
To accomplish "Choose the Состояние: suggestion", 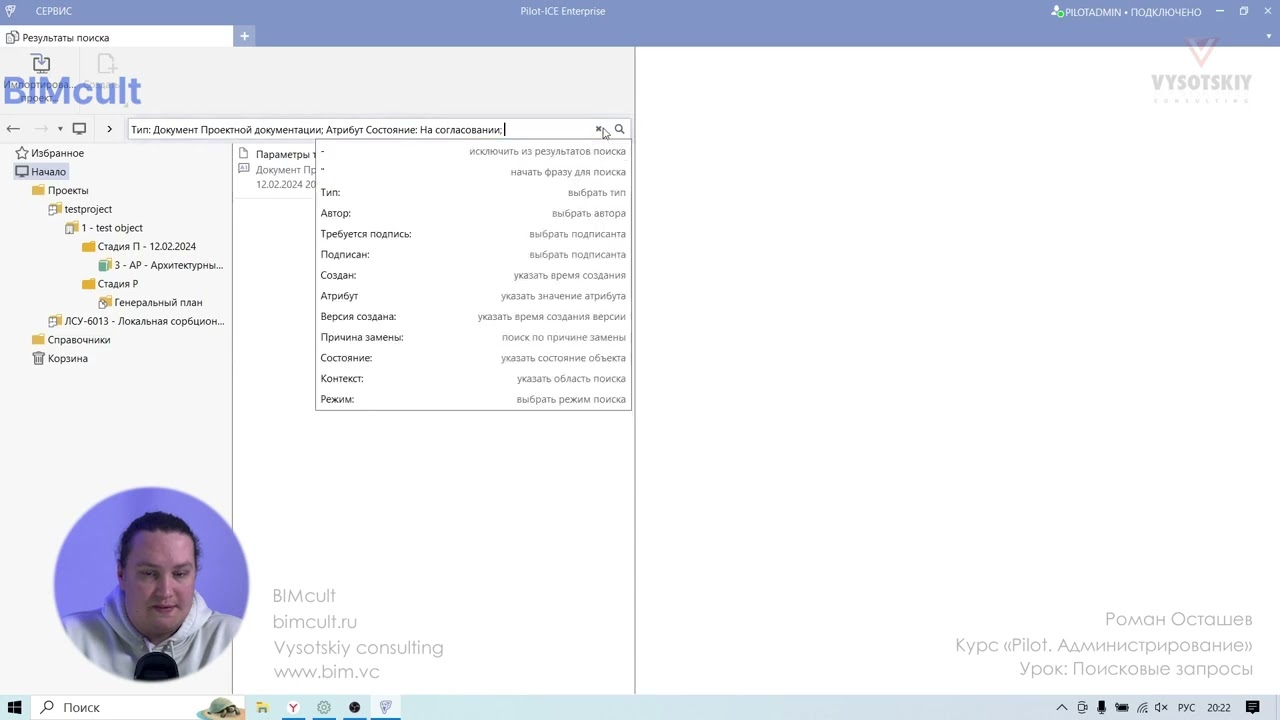I will click(x=473, y=358).
